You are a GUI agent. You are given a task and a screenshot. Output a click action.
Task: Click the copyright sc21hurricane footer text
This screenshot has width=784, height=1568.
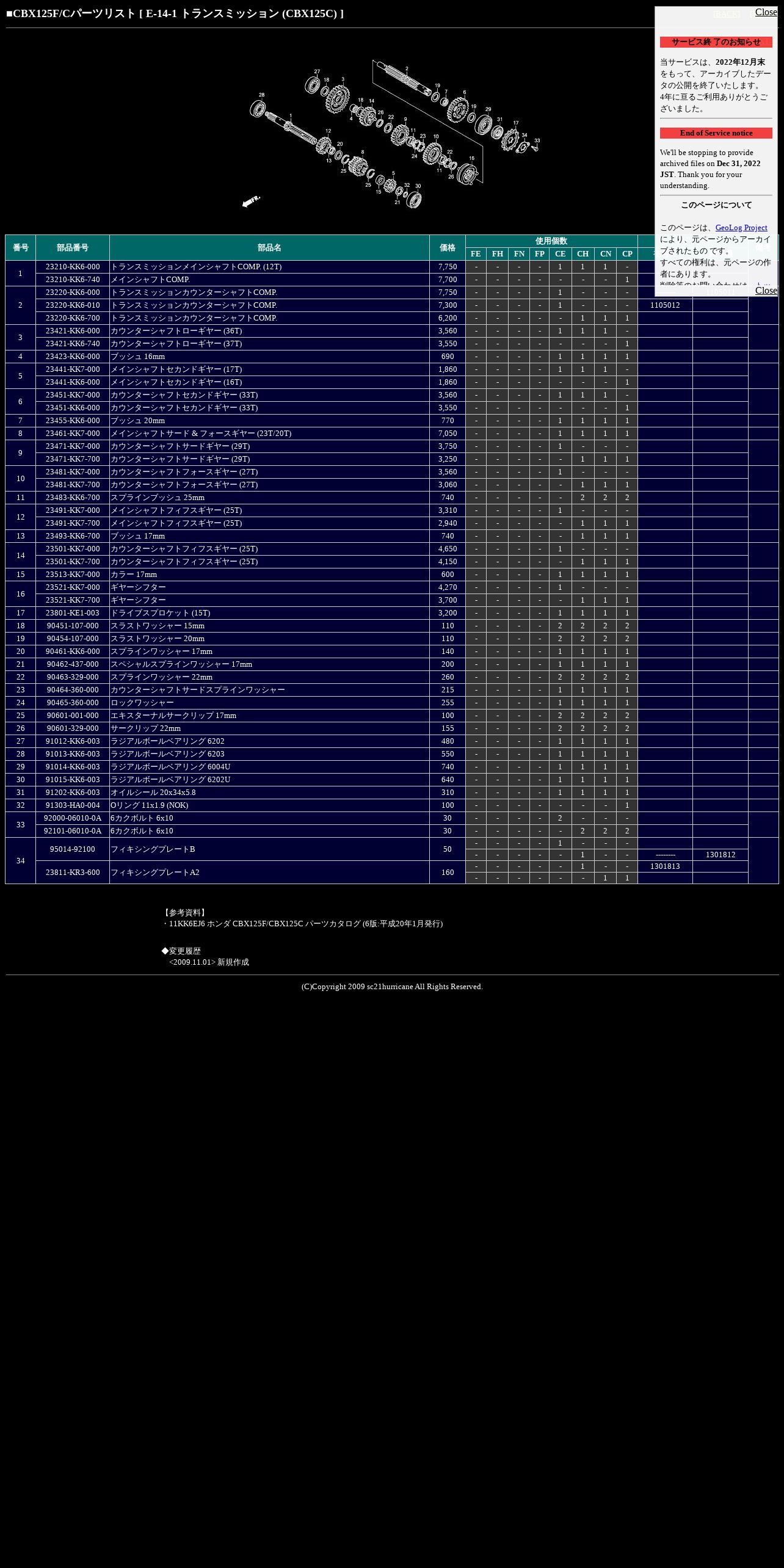click(392, 987)
